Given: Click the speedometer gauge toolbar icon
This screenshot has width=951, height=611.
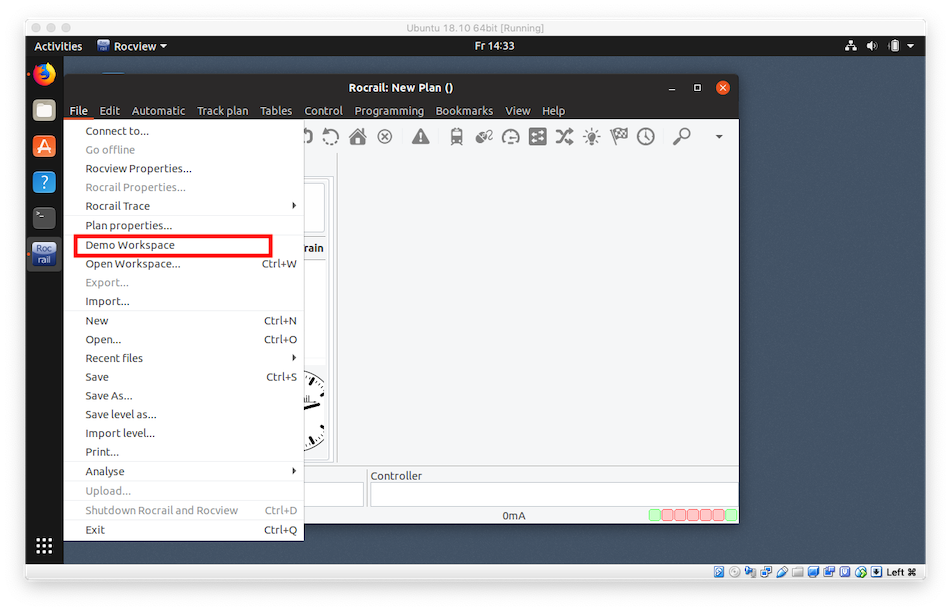Looking at the screenshot, I should coord(511,137).
